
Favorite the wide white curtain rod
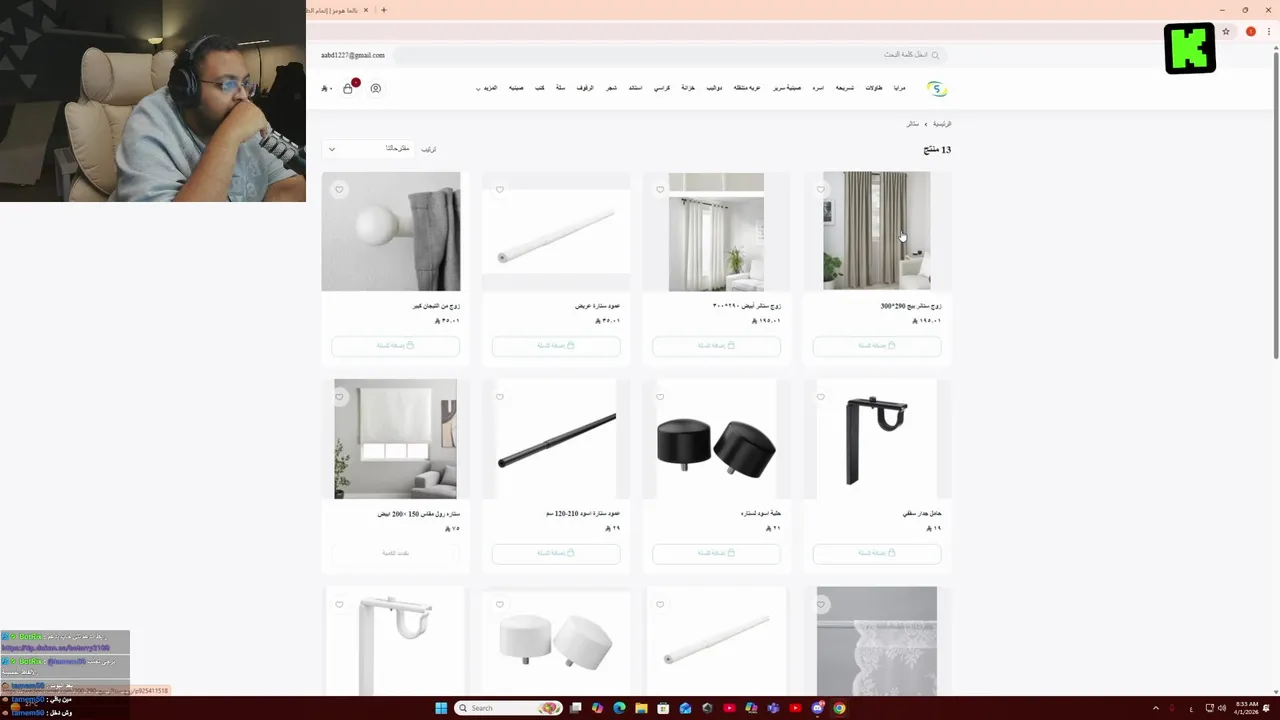[500, 190]
